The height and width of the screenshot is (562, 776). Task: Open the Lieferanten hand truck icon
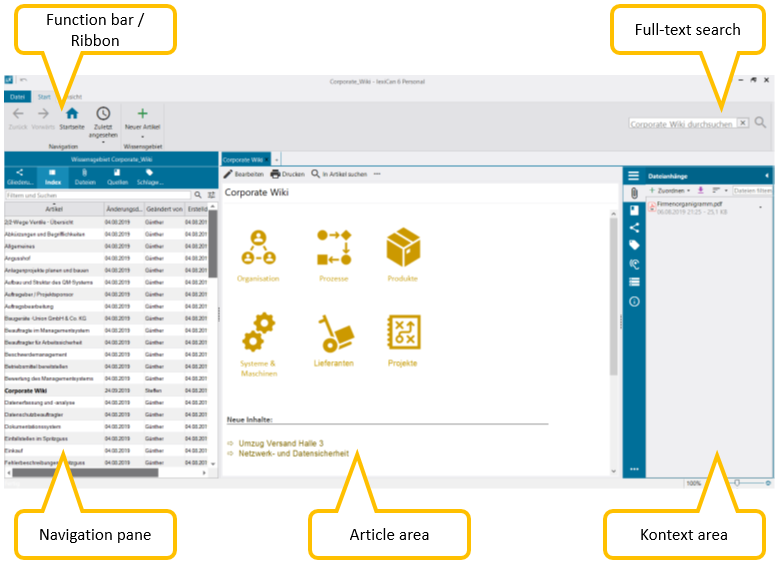pyautogui.click(x=333, y=335)
